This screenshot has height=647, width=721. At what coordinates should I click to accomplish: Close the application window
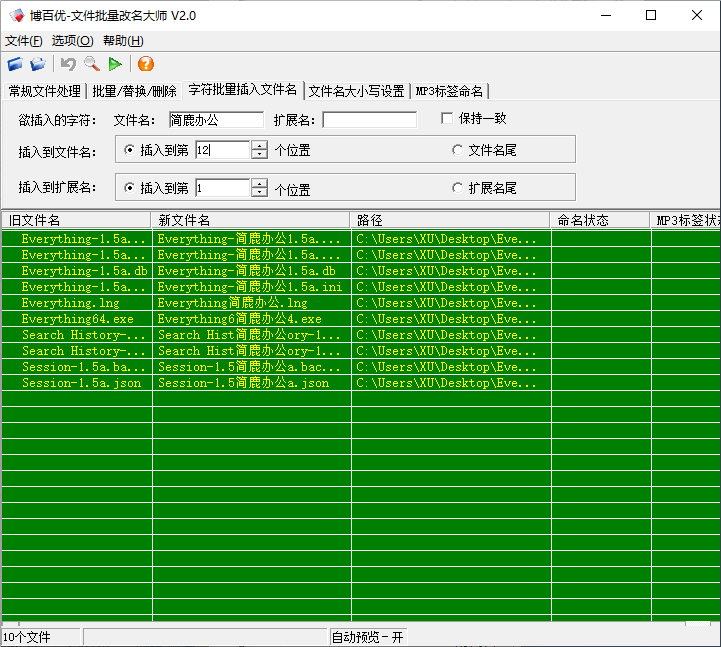pos(697,16)
